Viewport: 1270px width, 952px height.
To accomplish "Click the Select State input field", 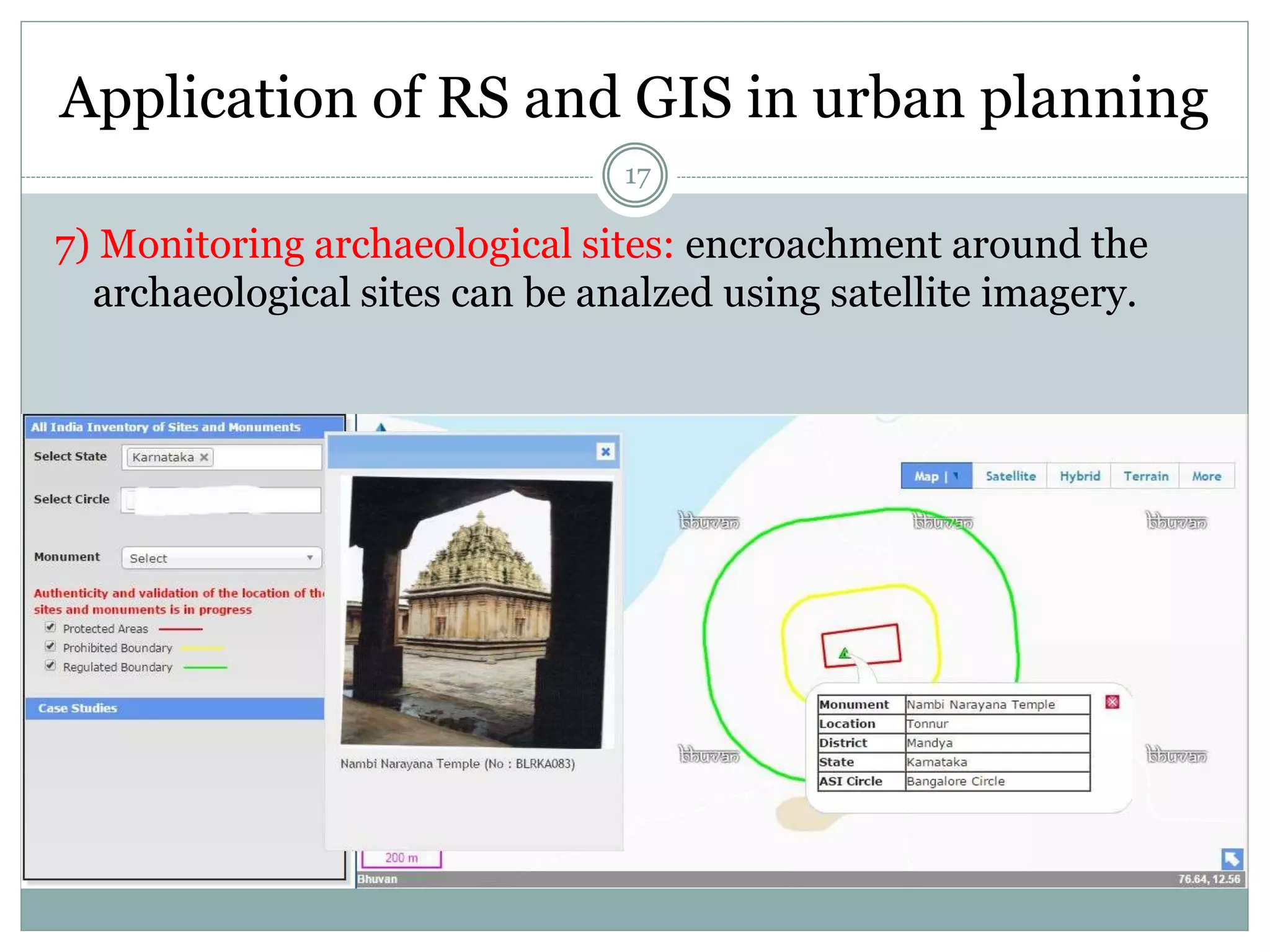I will click(x=221, y=457).
